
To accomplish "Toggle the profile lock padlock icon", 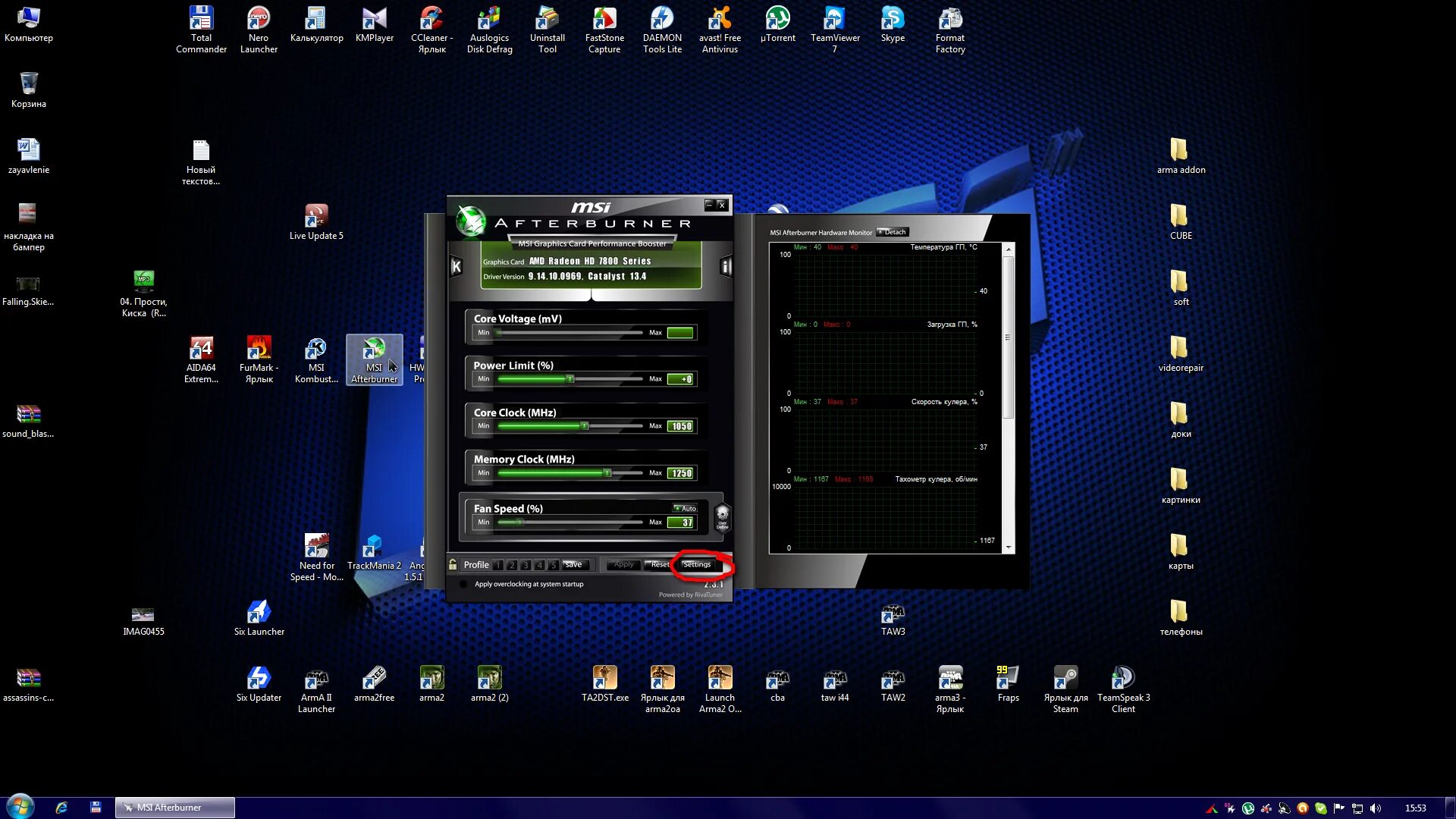I will [x=453, y=564].
